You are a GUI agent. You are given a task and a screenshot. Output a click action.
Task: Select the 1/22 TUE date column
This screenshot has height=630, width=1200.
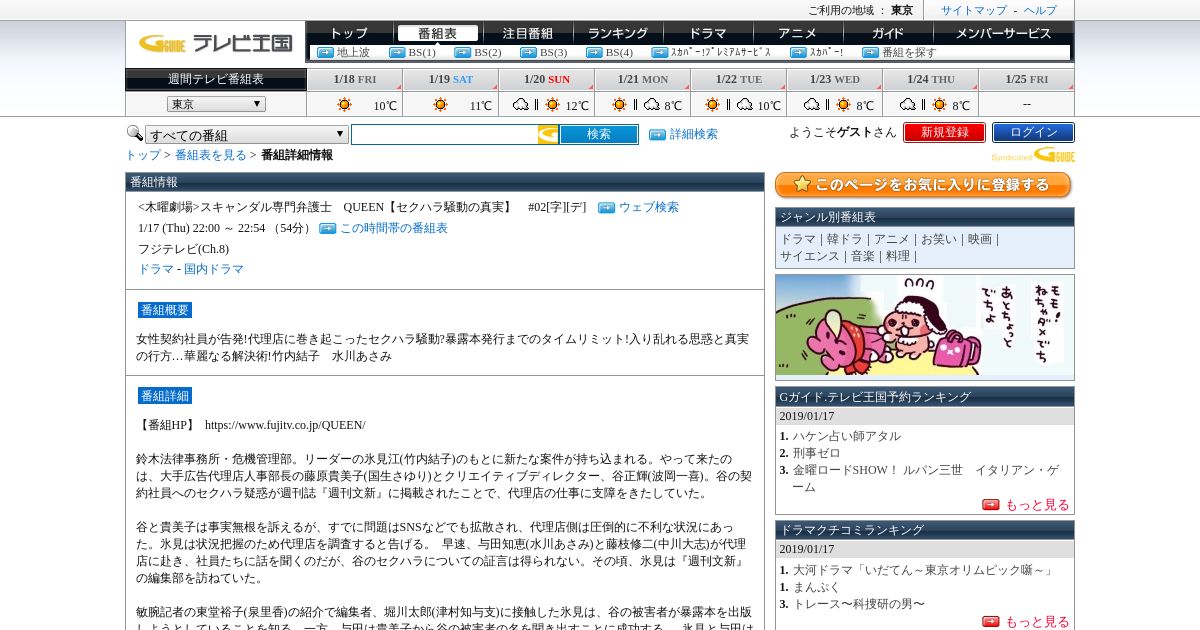point(739,79)
